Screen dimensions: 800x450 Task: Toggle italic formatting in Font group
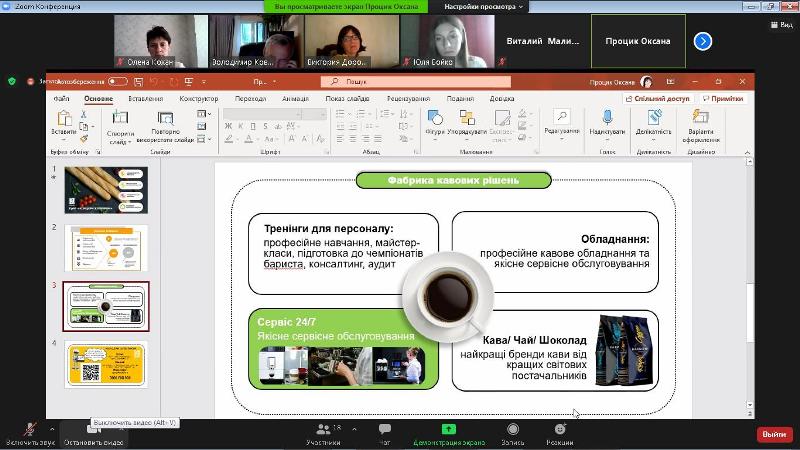tap(241, 126)
